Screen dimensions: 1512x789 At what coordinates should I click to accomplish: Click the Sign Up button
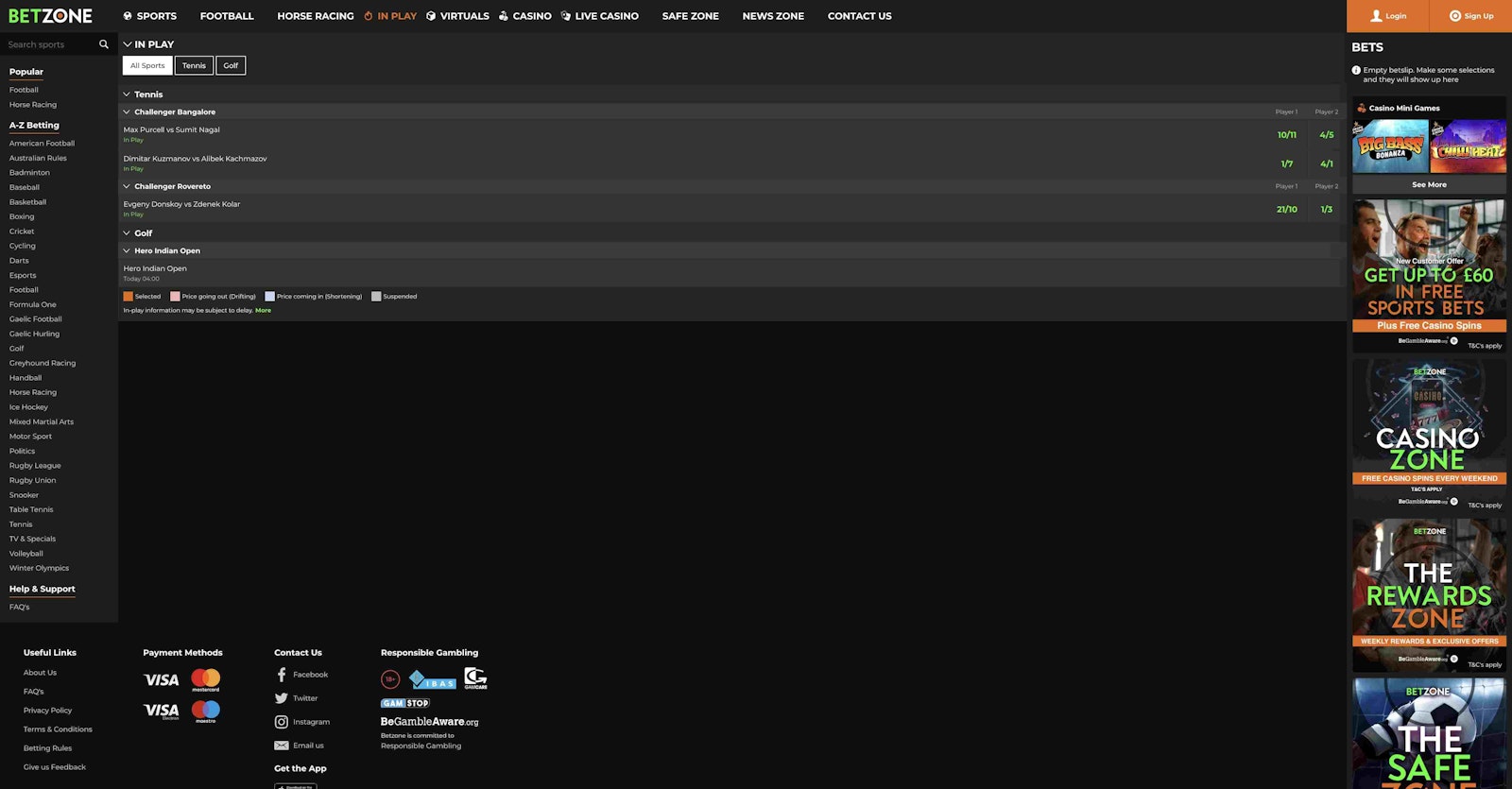tap(1471, 16)
